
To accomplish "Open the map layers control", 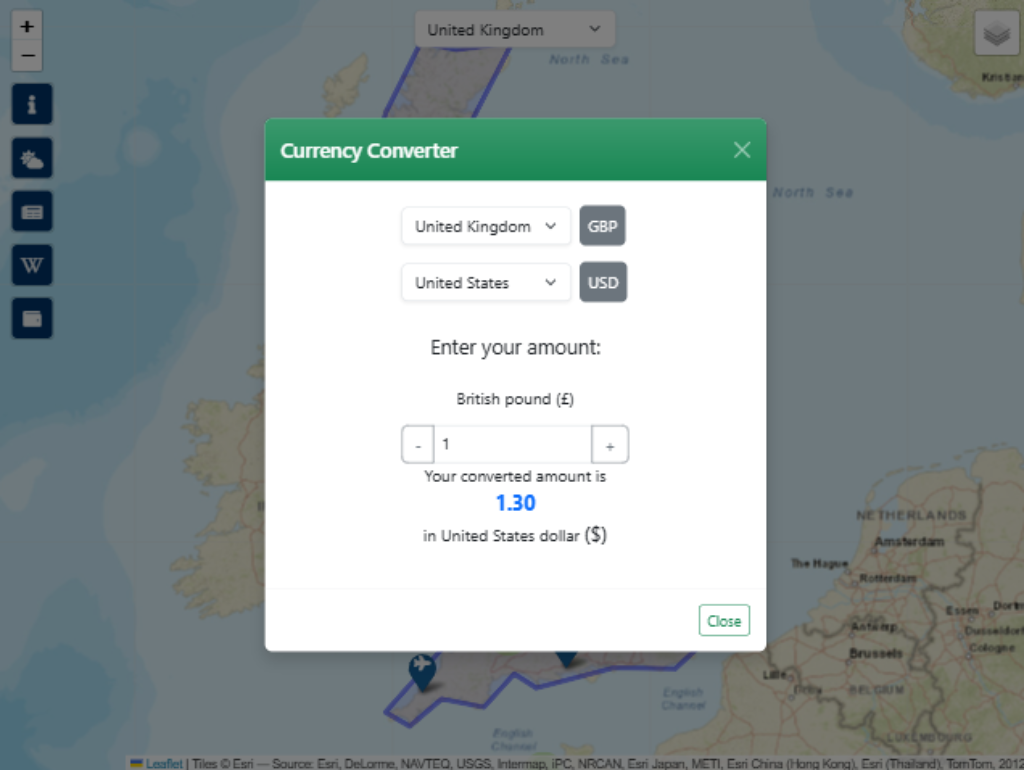I will (996, 35).
